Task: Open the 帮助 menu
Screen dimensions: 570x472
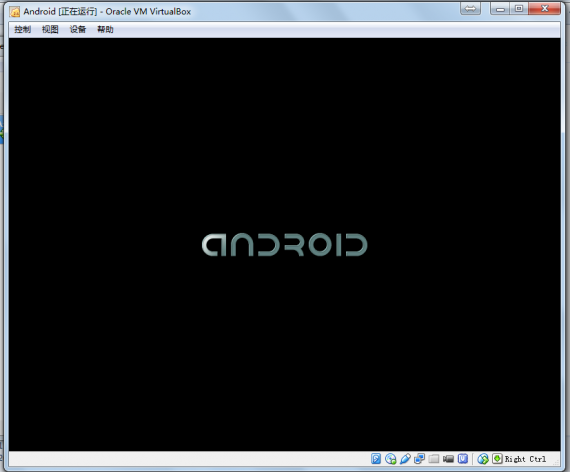Action: pyautogui.click(x=105, y=29)
